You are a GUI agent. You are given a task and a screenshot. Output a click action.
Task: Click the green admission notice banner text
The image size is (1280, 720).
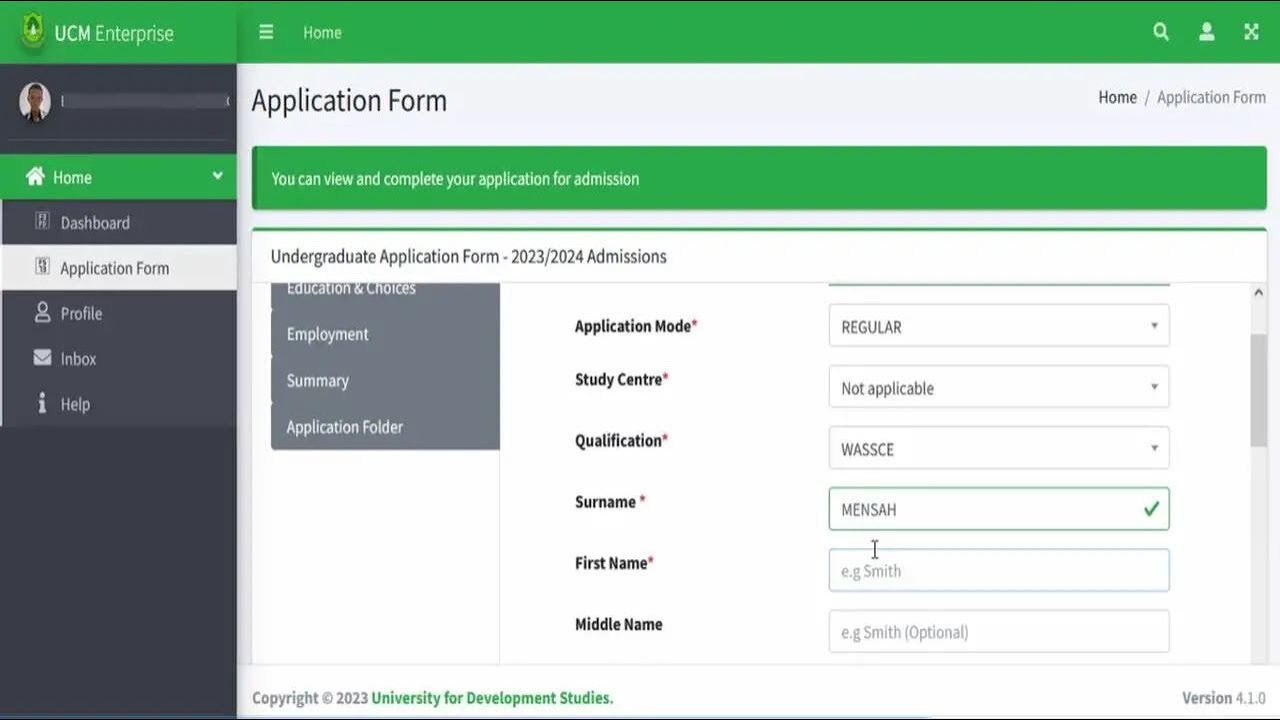click(455, 179)
